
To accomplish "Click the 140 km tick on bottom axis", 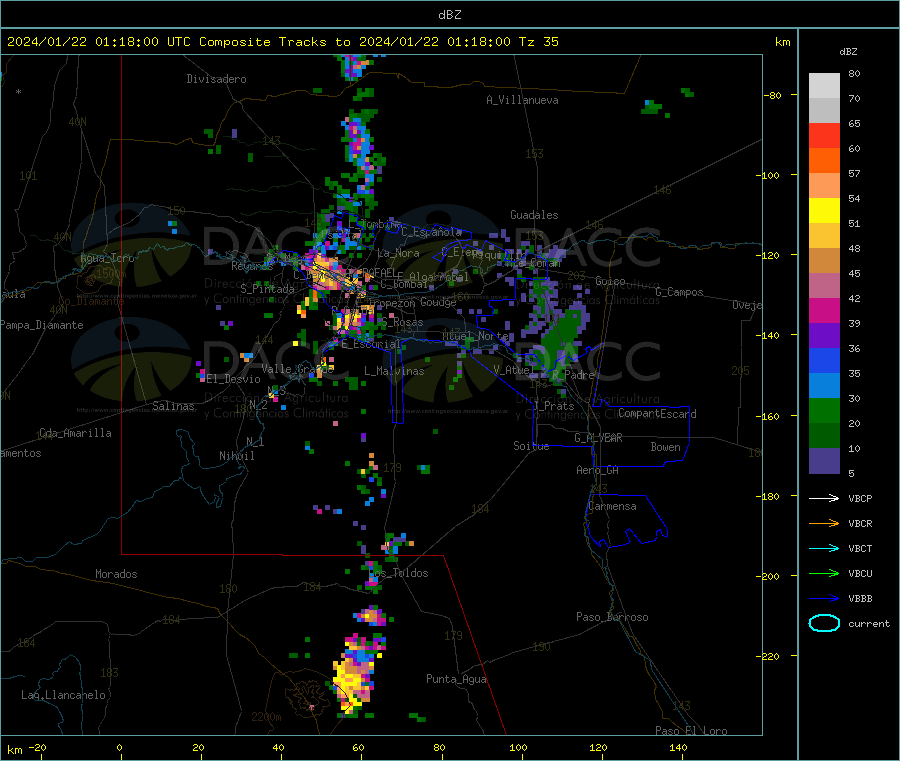I will (678, 747).
